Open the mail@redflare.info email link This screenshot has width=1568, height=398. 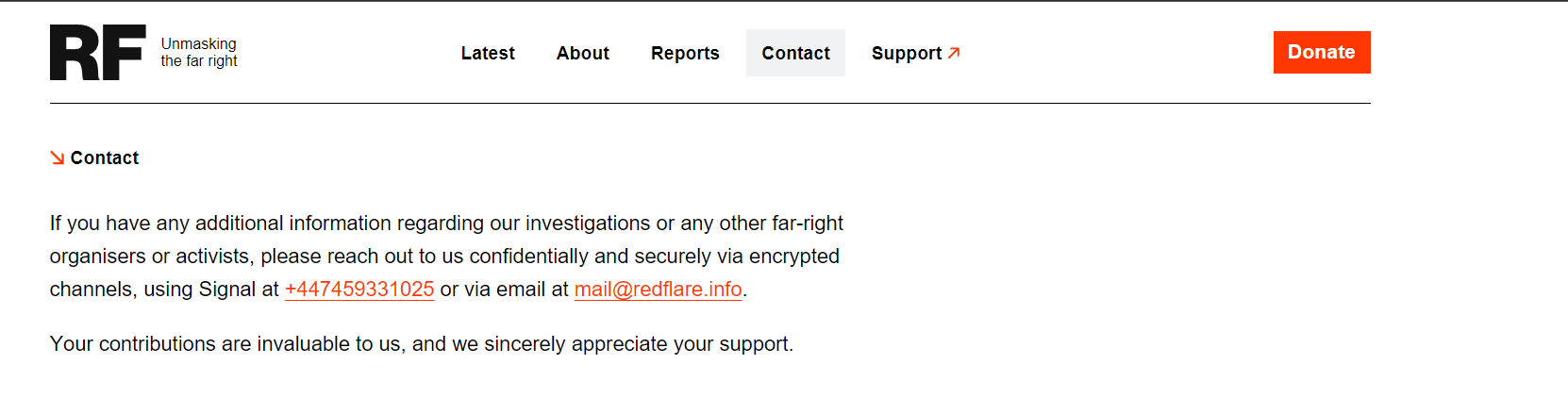tap(658, 290)
